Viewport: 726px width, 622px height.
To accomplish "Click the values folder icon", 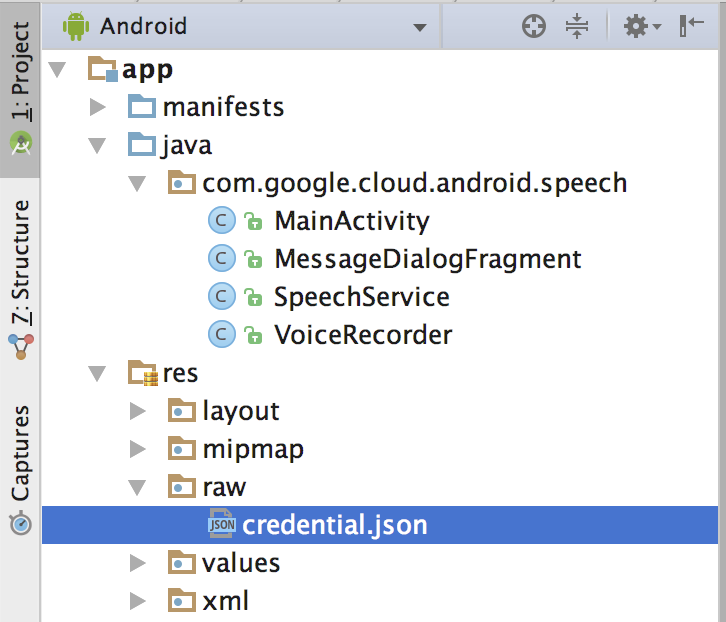I will click(182, 562).
